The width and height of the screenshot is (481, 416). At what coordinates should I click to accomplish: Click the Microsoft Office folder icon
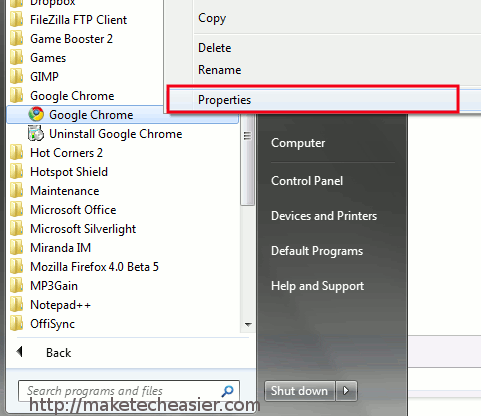click(16, 210)
